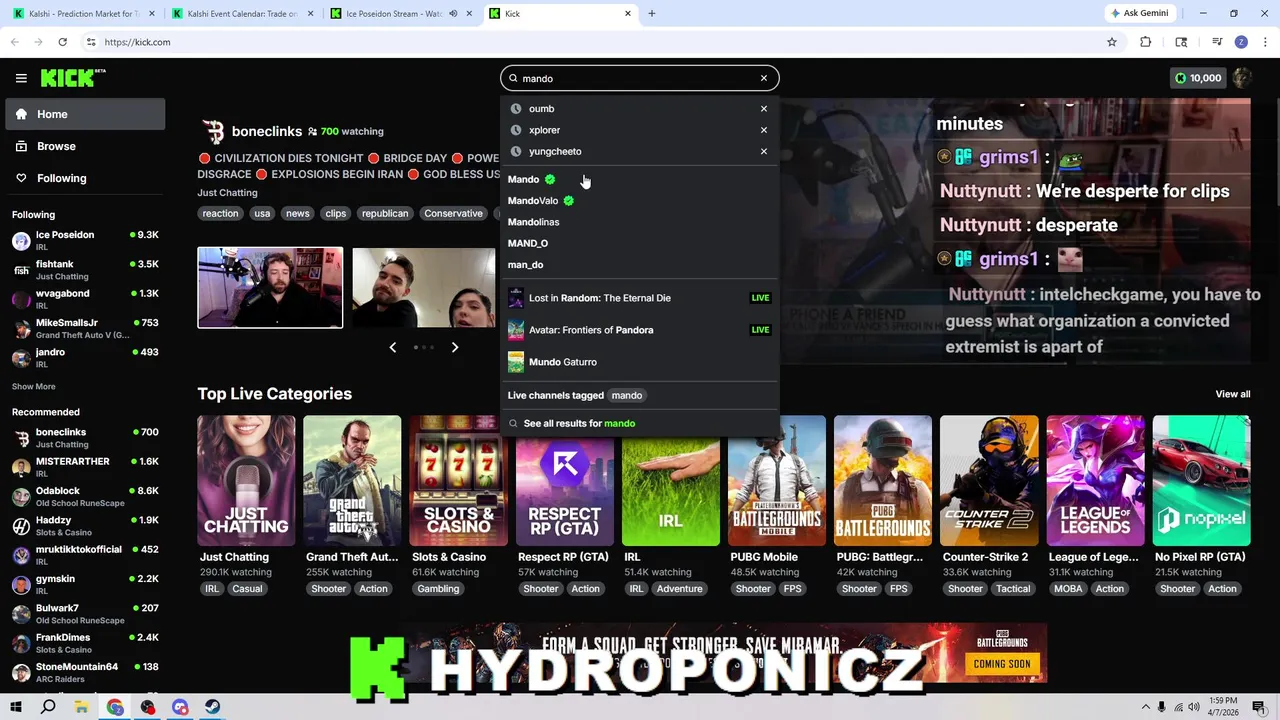Open the League of Legends category card

coord(1095,481)
